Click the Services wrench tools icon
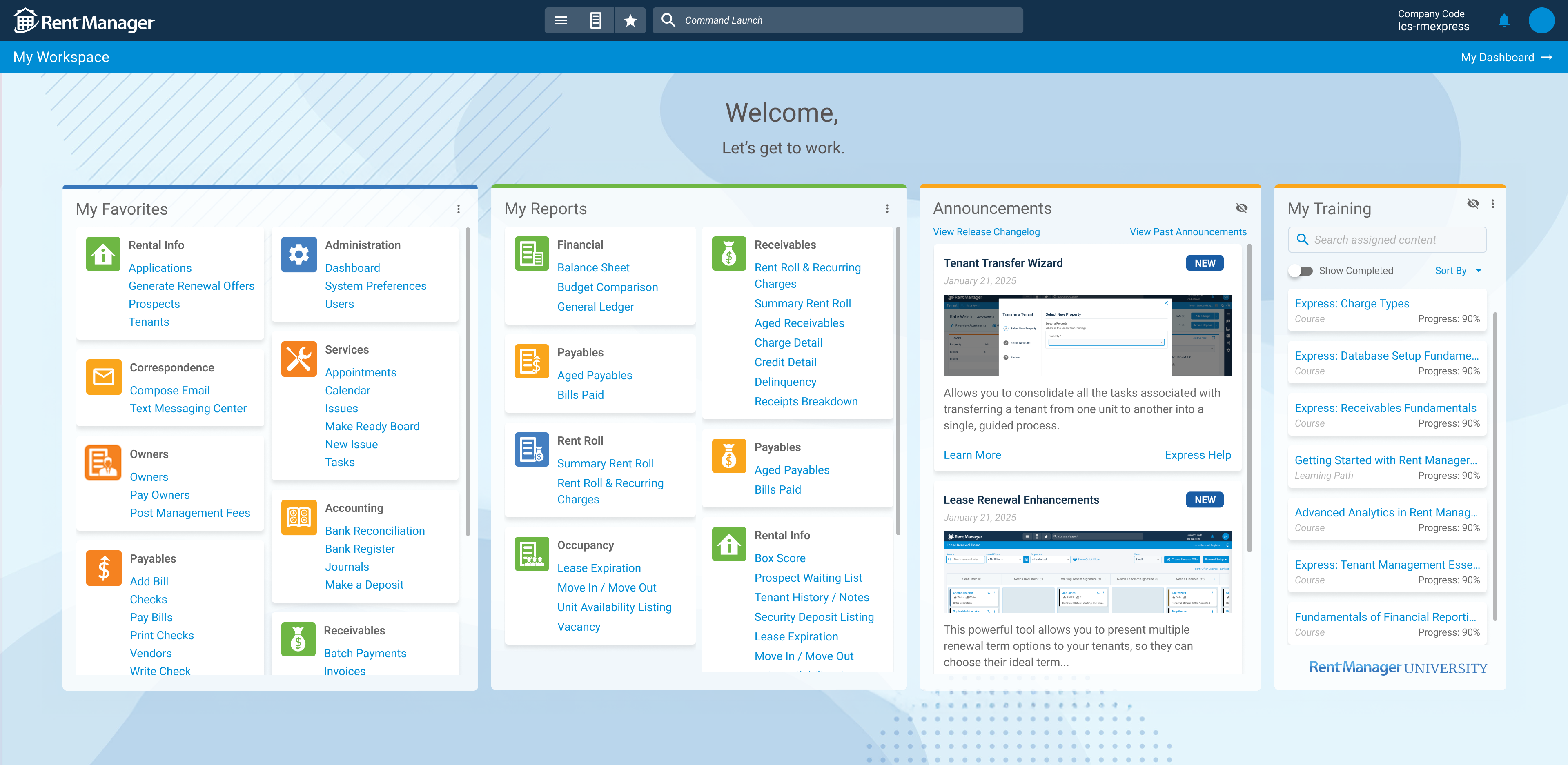The width and height of the screenshot is (1568, 765). coord(298,359)
